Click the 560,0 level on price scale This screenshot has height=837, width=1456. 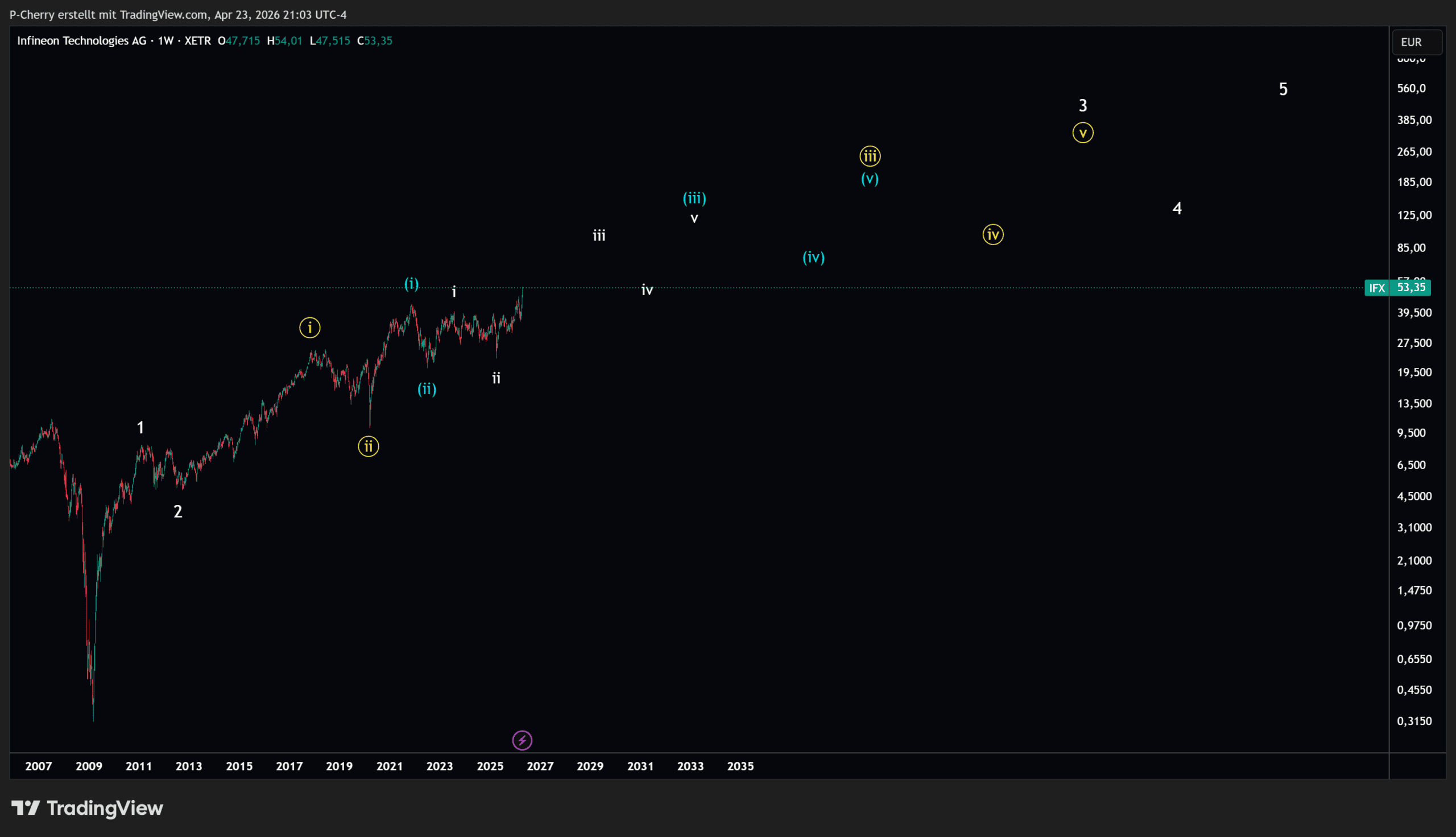1411,88
